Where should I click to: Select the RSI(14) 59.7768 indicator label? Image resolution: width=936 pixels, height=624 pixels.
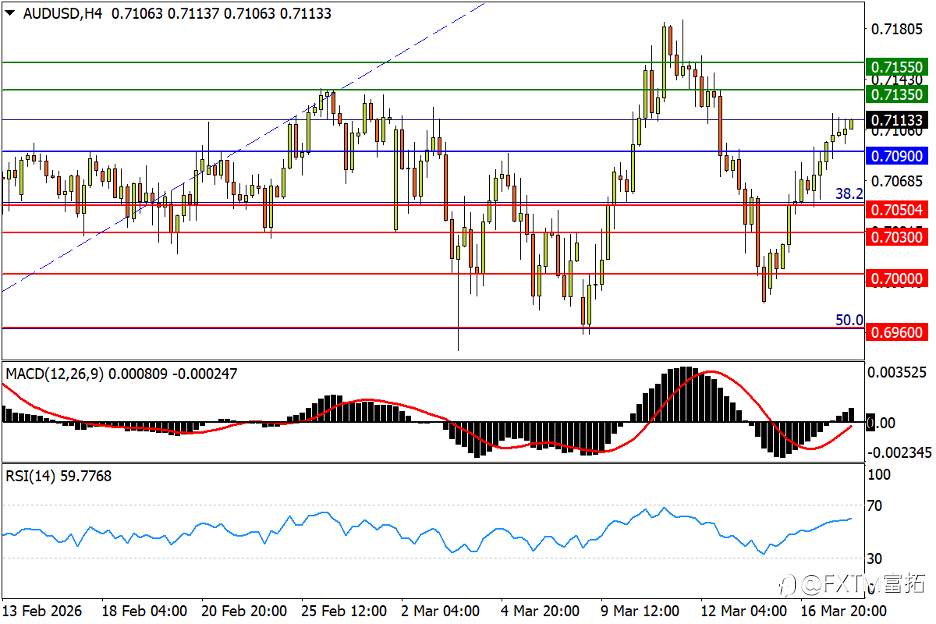tap(58, 476)
